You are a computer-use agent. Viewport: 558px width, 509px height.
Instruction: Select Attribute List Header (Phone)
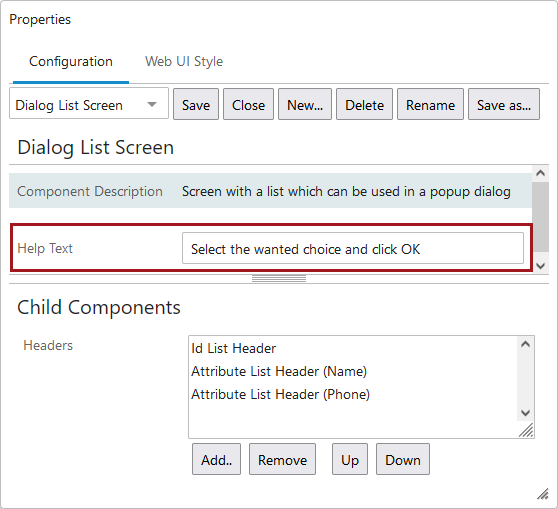tap(280, 394)
